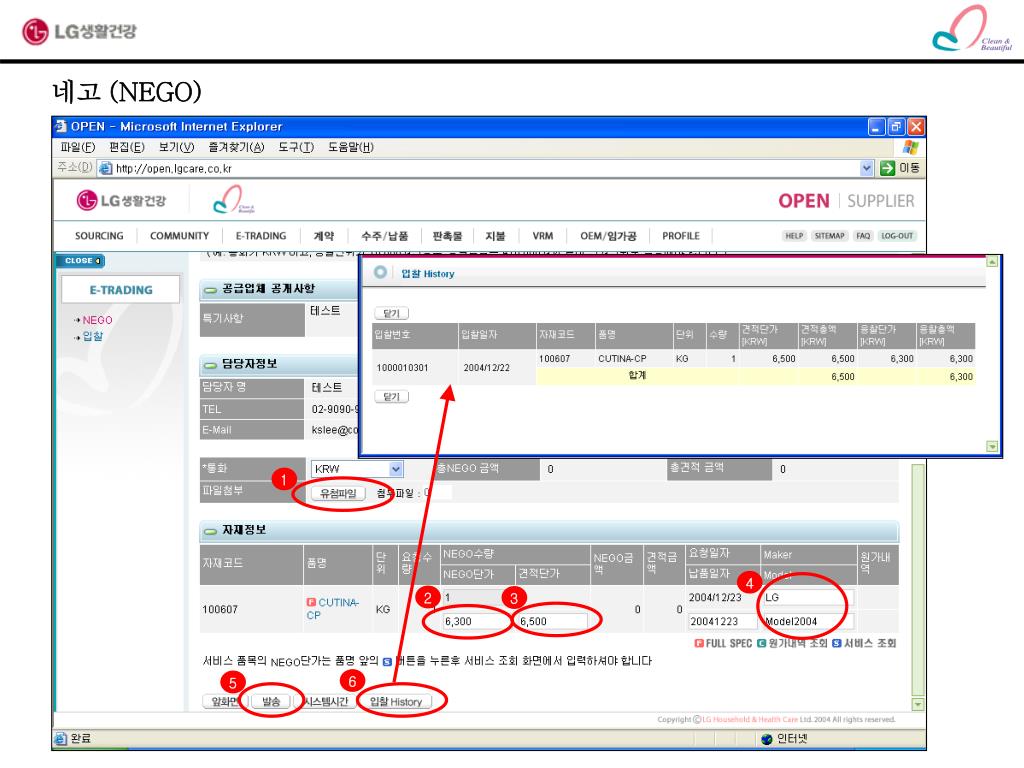Click the IE Go arrow icon

887,168
